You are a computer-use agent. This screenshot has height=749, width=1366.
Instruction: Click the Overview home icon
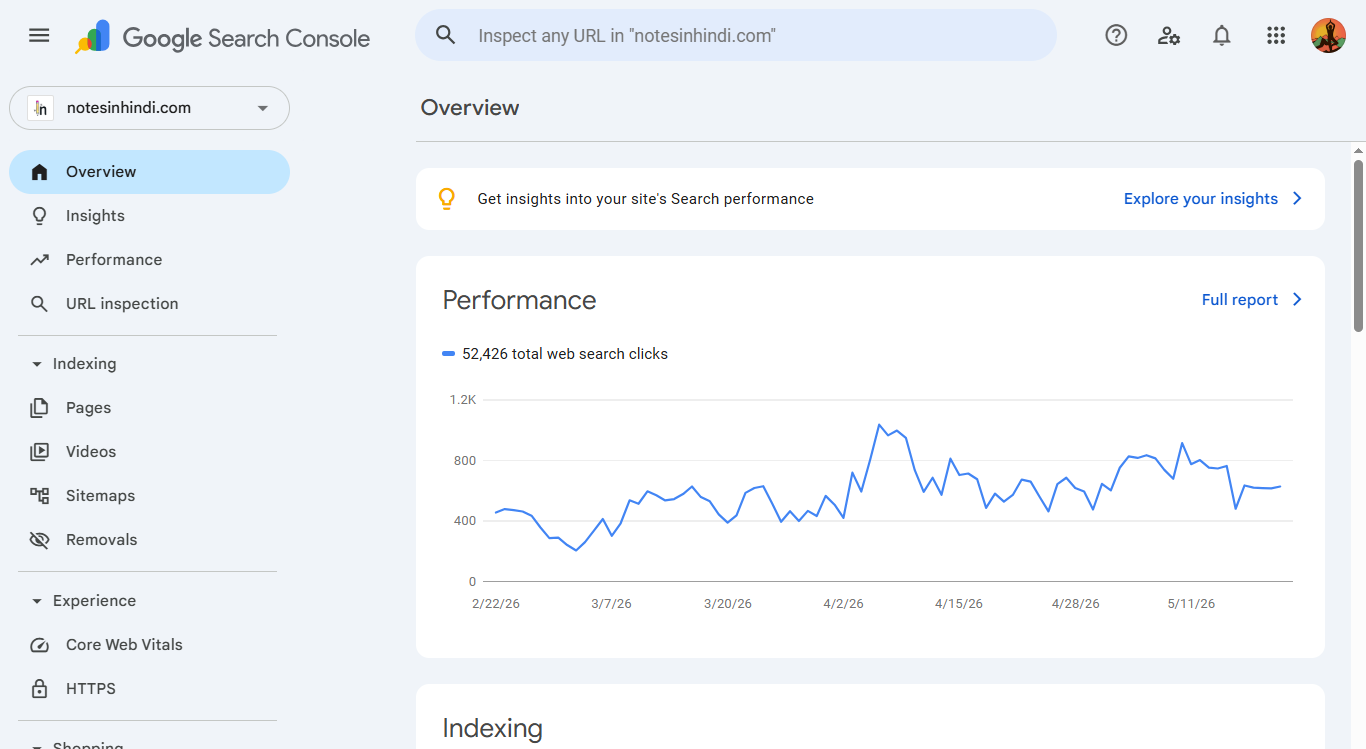click(x=39, y=172)
